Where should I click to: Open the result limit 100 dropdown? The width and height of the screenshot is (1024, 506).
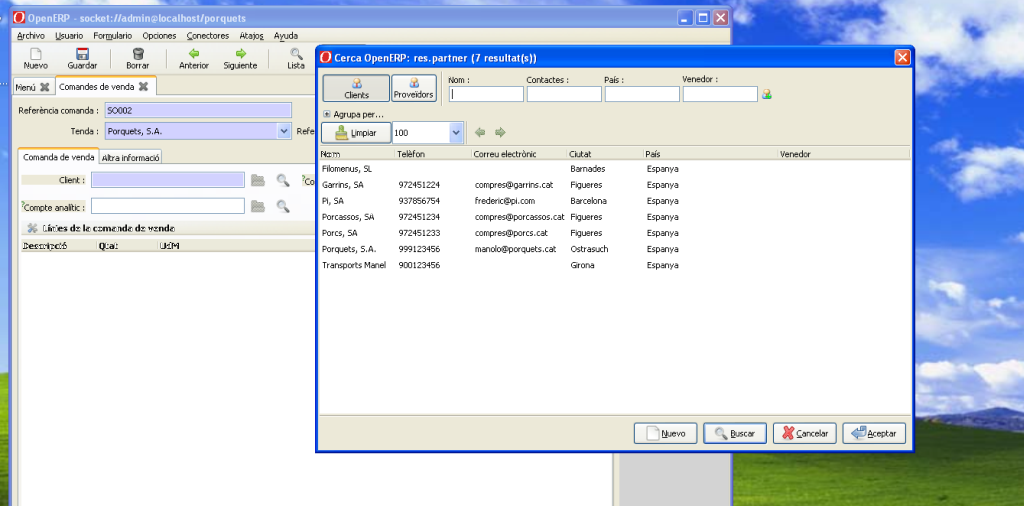point(457,132)
